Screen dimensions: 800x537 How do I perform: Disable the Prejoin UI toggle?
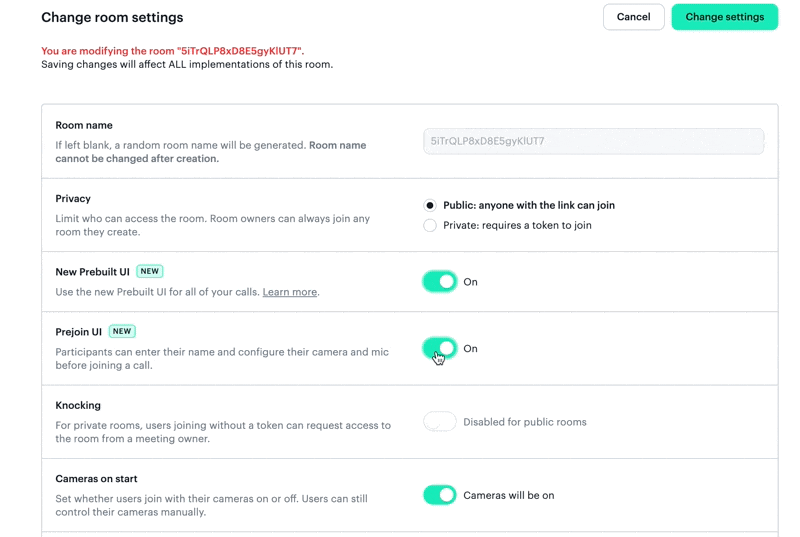(439, 349)
